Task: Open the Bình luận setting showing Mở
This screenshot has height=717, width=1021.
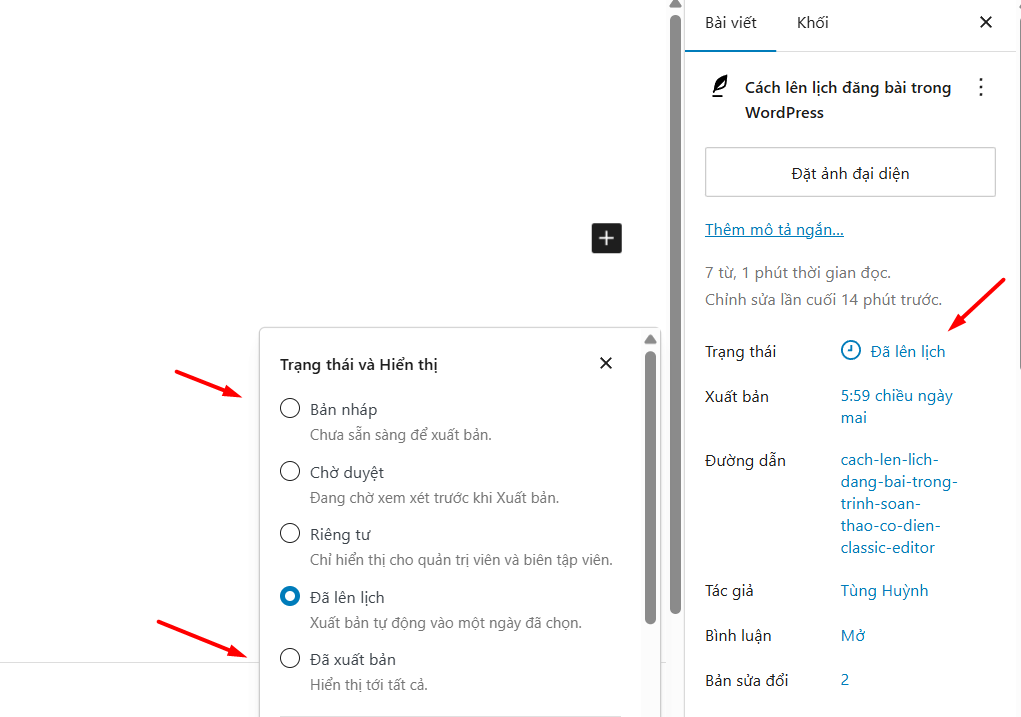Action: [x=853, y=636]
